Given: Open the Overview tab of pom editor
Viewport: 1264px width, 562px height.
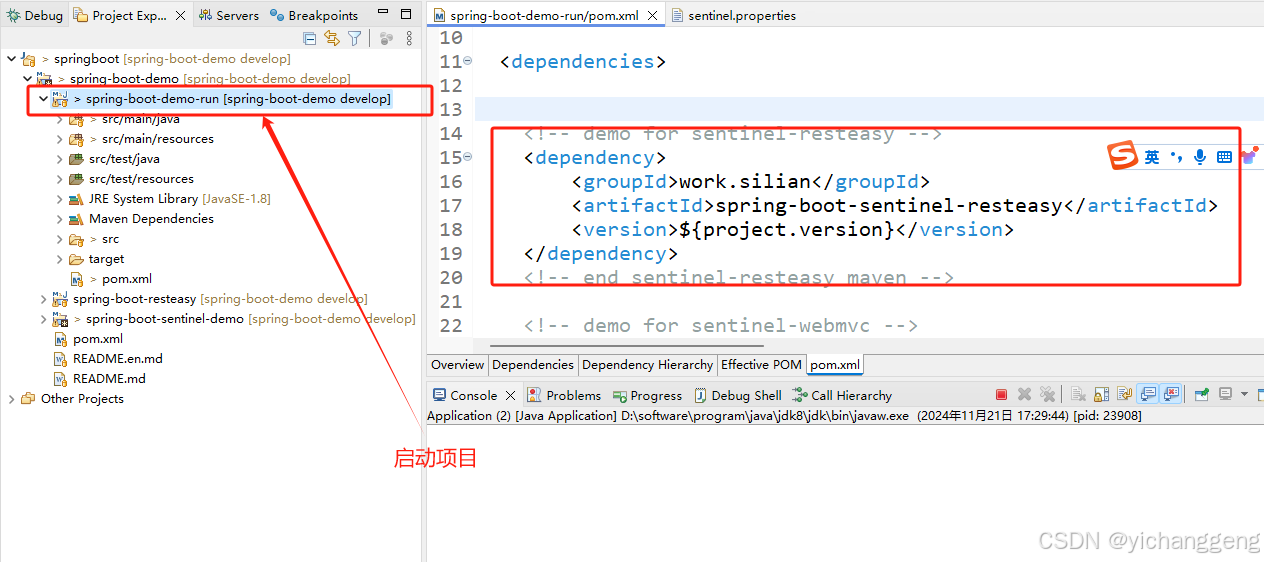Looking at the screenshot, I should coord(458,365).
